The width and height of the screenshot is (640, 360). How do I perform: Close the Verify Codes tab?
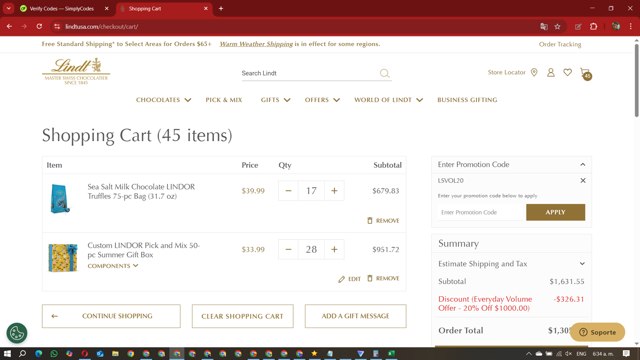pos(107,8)
